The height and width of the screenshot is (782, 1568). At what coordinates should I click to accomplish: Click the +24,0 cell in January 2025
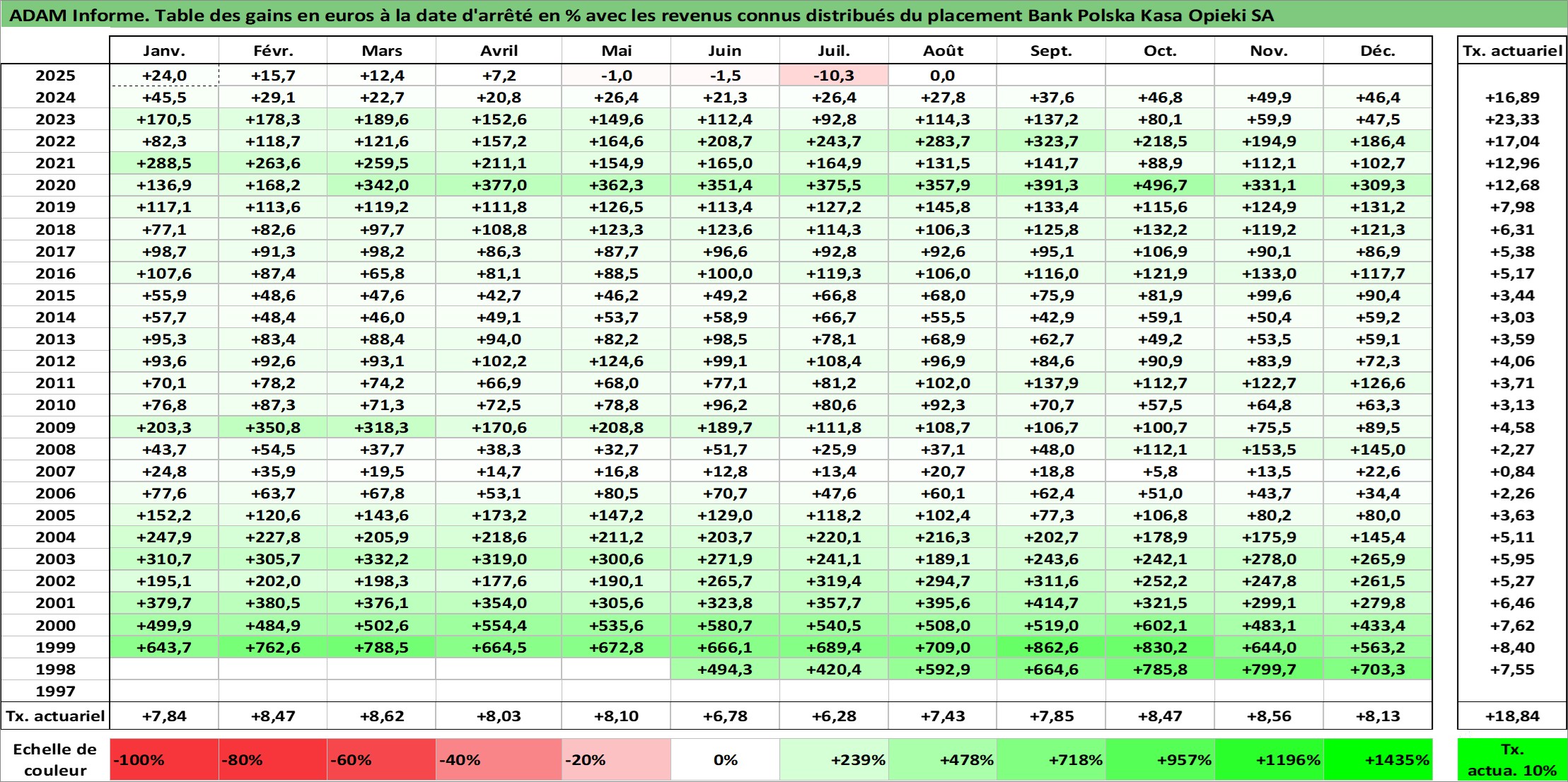point(164,75)
